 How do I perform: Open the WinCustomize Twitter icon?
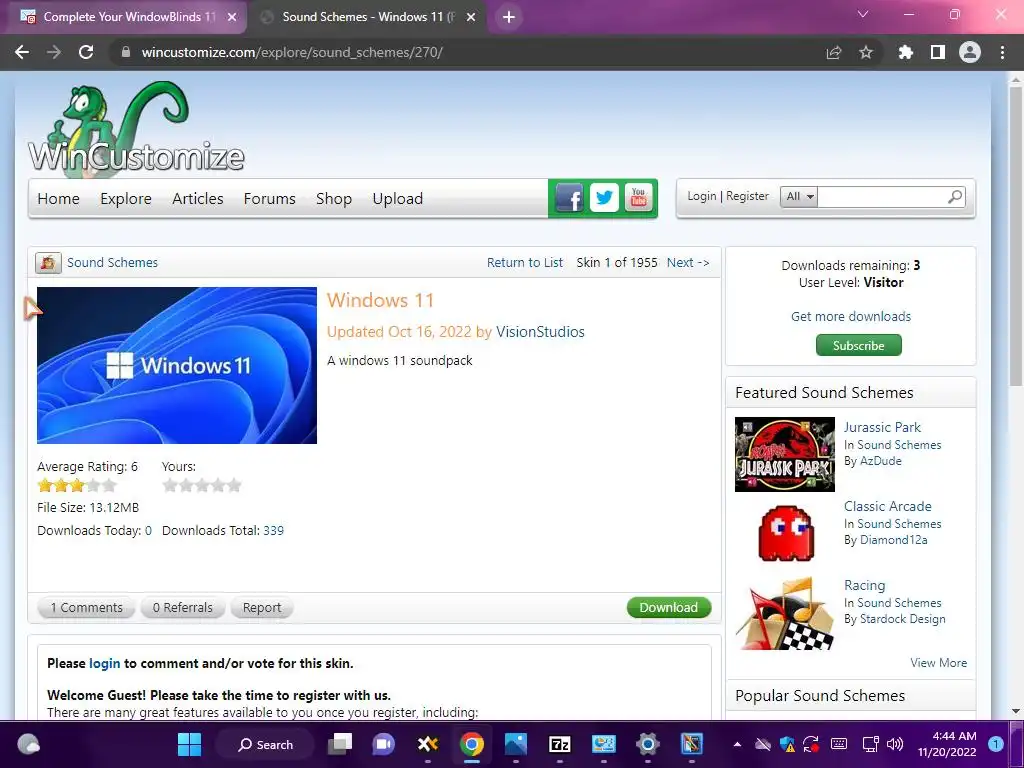pyautogui.click(x=604, y=198)
